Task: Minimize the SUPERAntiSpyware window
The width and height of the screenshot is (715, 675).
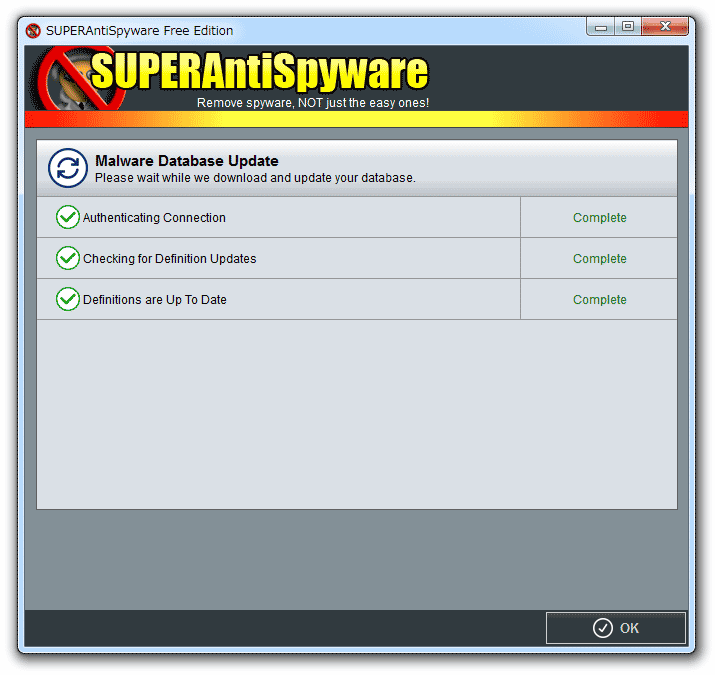Action: (601, 27)
